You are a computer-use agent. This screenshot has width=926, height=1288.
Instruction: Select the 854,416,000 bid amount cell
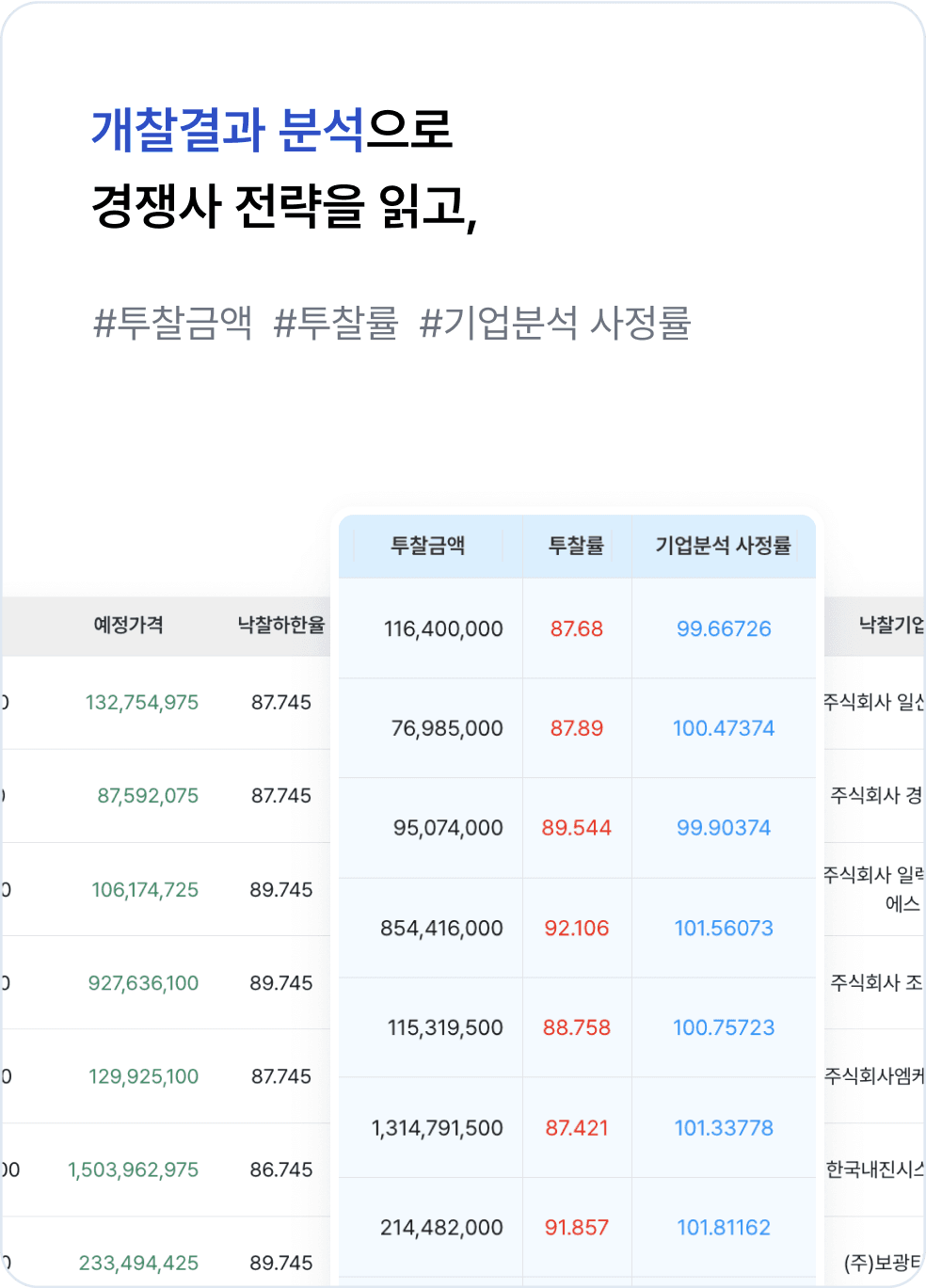443,928
